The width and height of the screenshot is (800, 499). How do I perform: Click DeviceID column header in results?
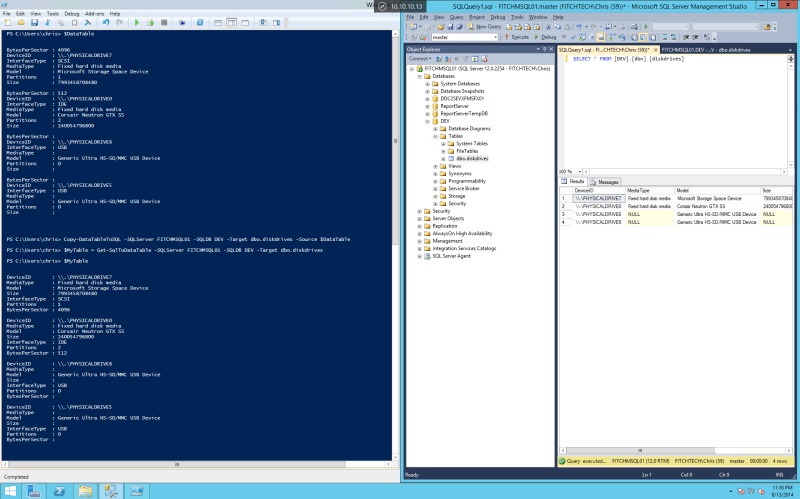point(598,190)
